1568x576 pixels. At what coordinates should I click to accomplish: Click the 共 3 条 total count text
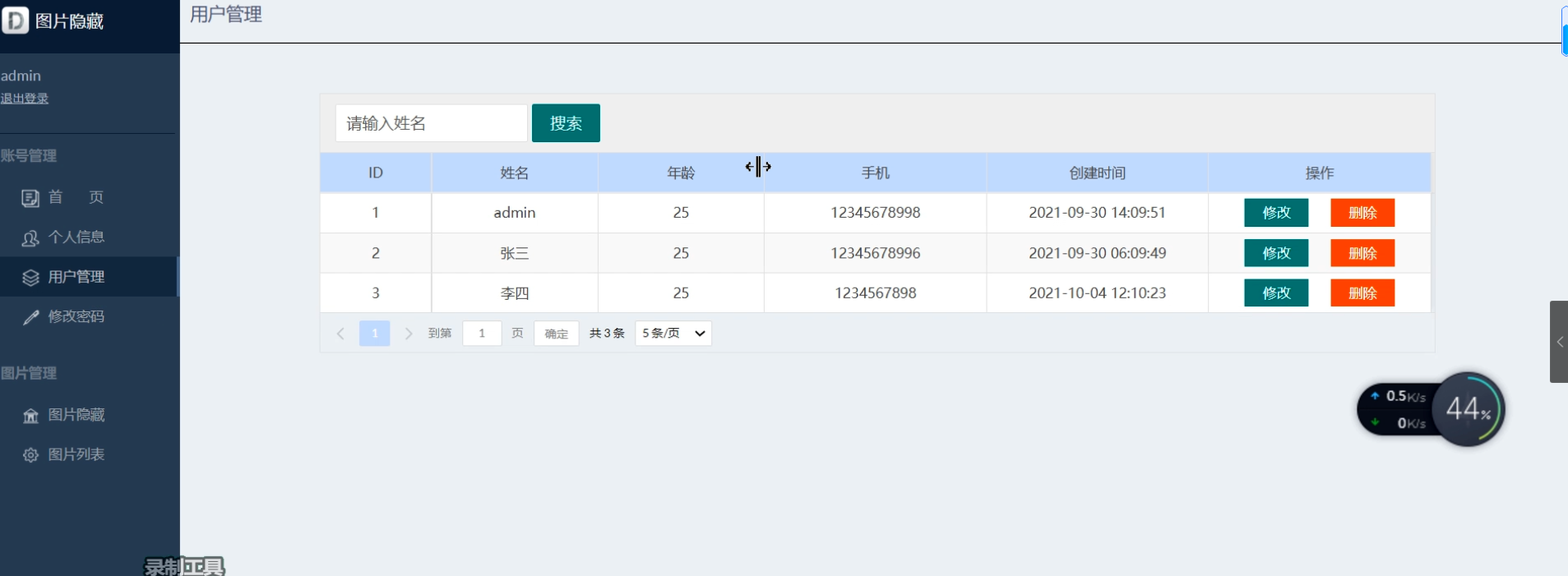pyautogui.click(x=607, y=333)
